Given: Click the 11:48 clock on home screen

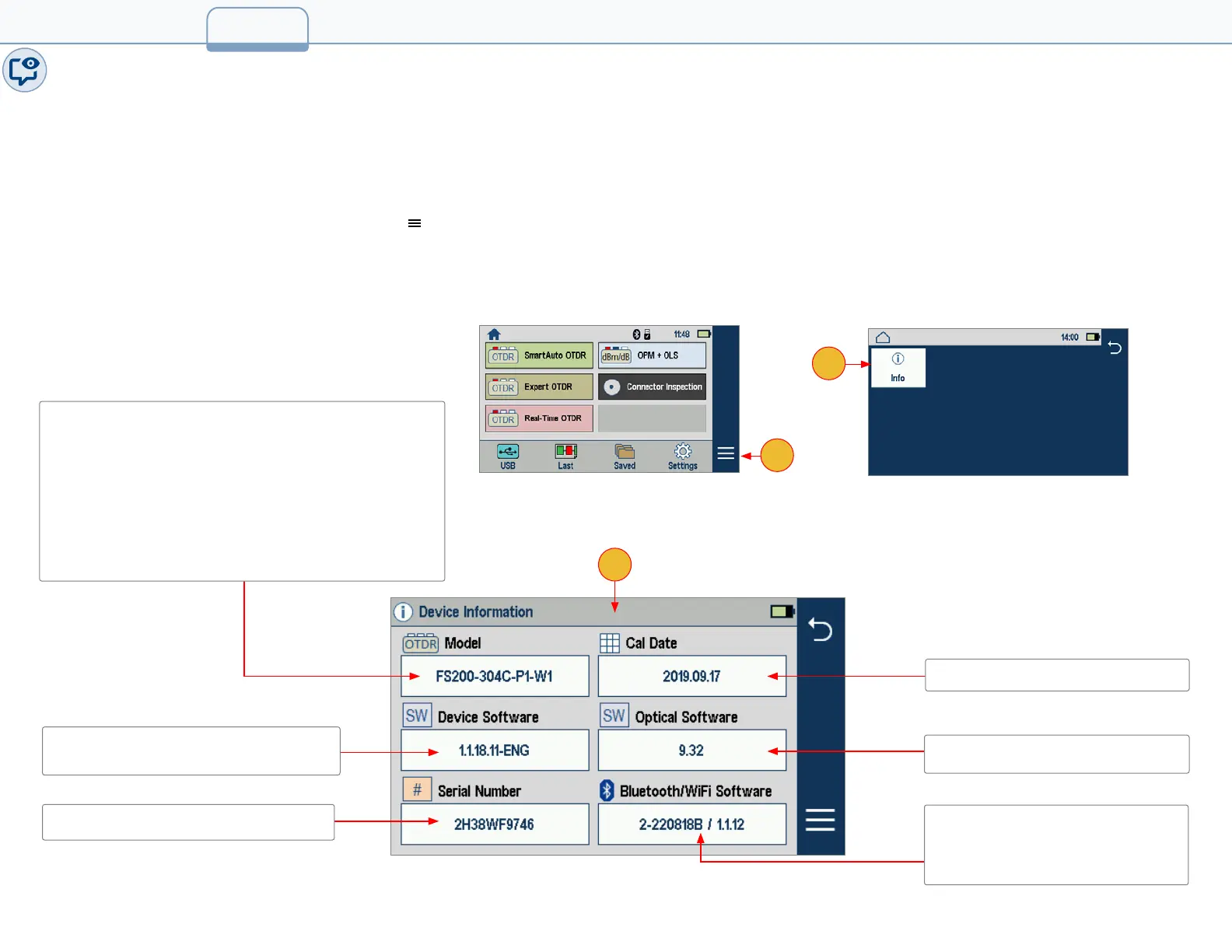Looking at the screenshot, I should click(x=682, y=334).
